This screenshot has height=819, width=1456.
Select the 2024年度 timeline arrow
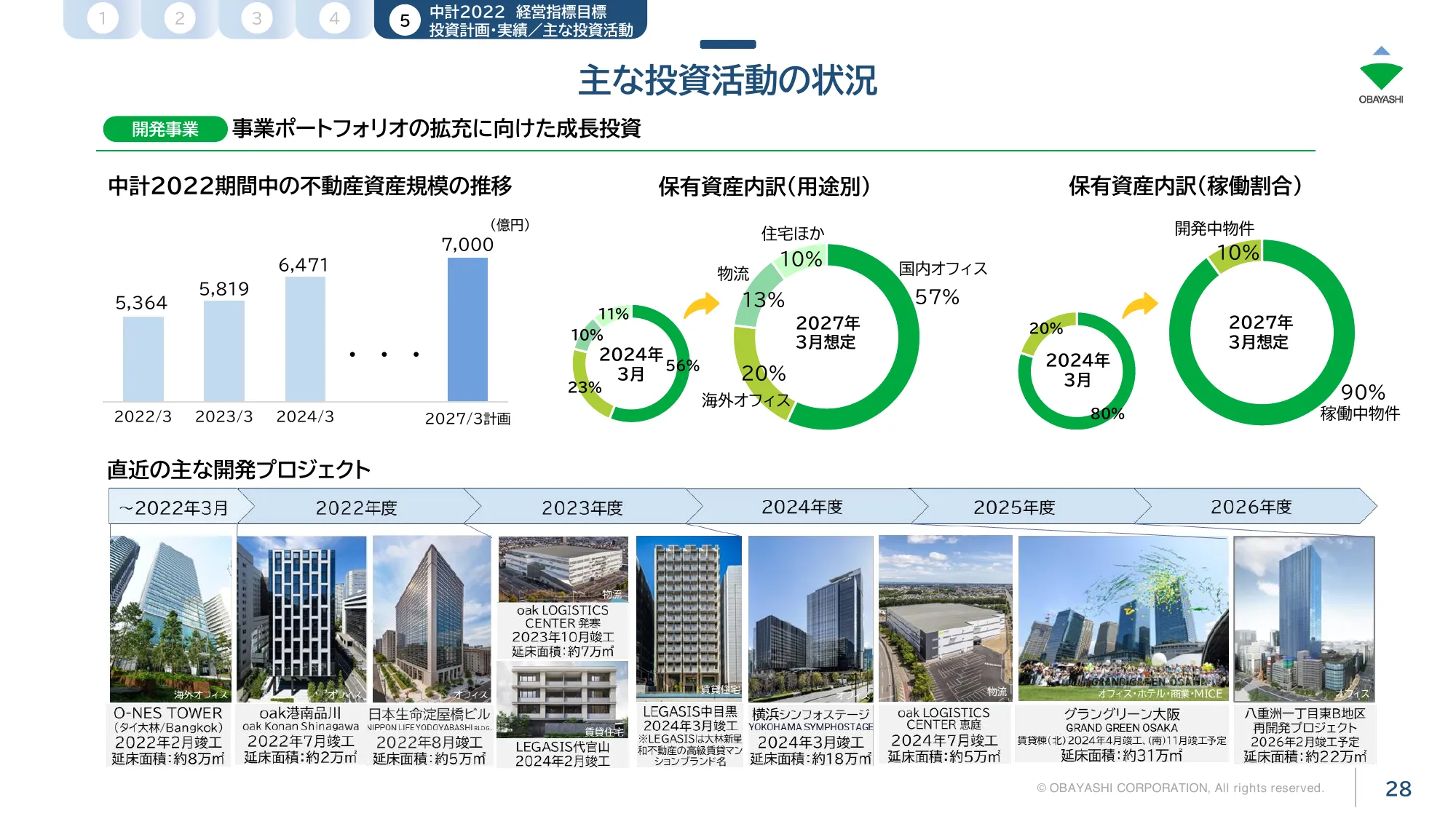coord(802,507)
